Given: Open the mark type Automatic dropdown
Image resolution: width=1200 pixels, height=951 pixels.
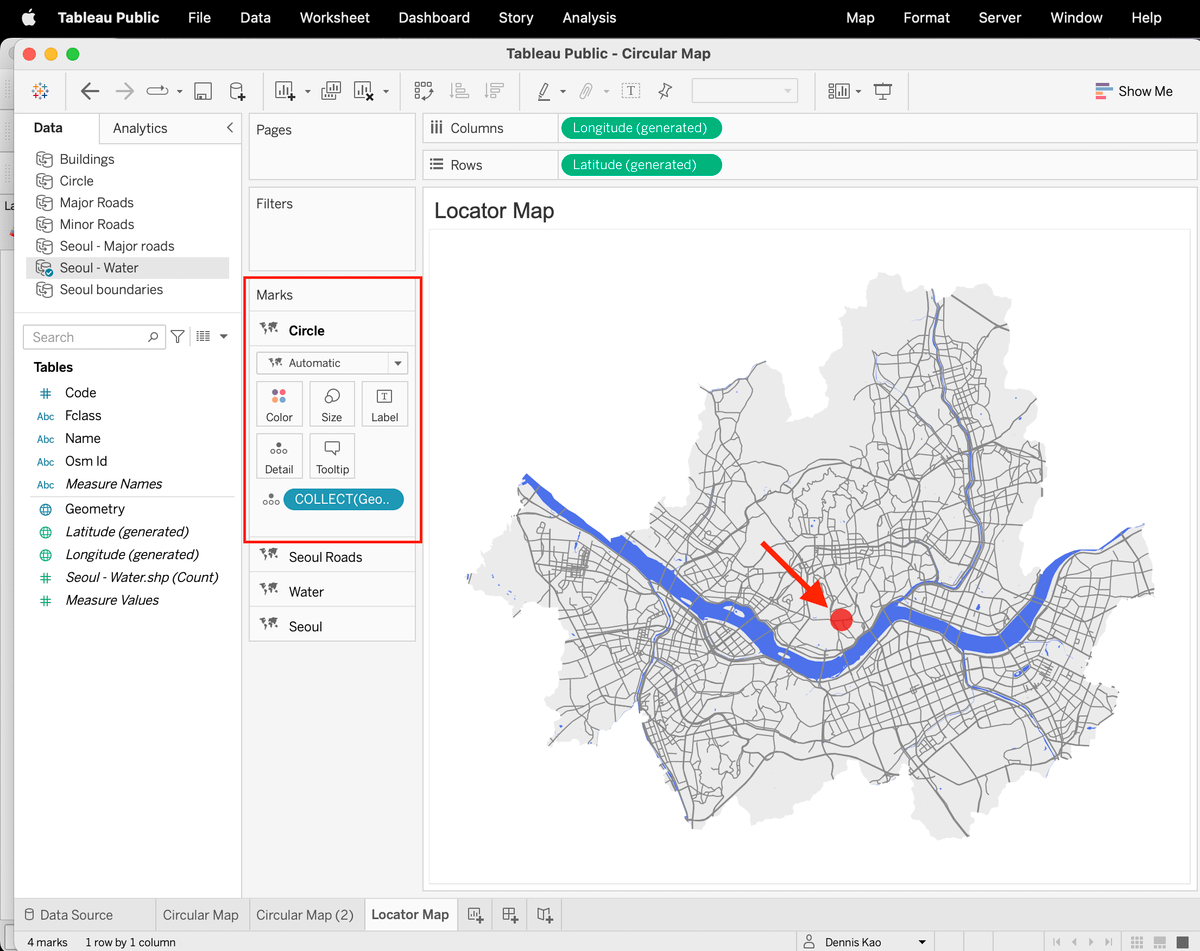Looking at the screenshot, I should 332,363.
